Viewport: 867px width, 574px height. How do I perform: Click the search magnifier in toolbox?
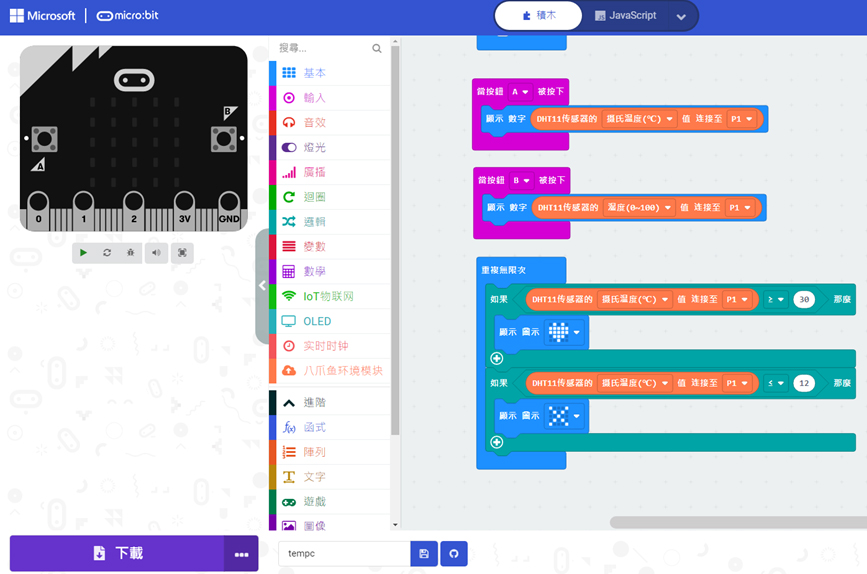[377, 48]
